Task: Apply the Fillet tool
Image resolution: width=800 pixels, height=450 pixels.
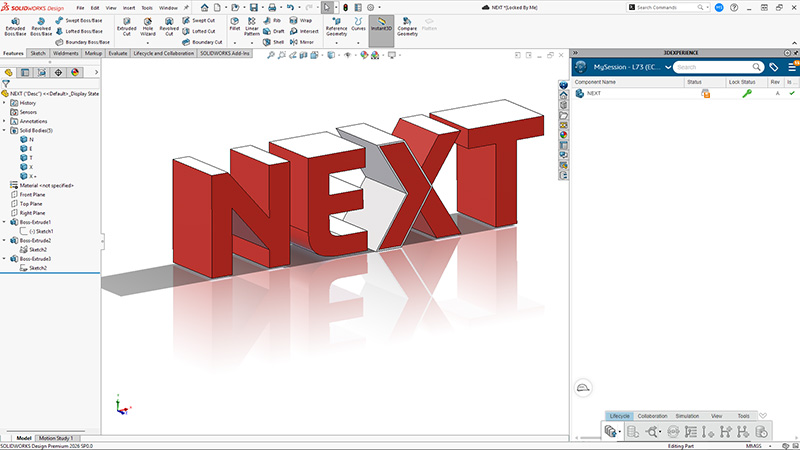Action: point(235,24)
